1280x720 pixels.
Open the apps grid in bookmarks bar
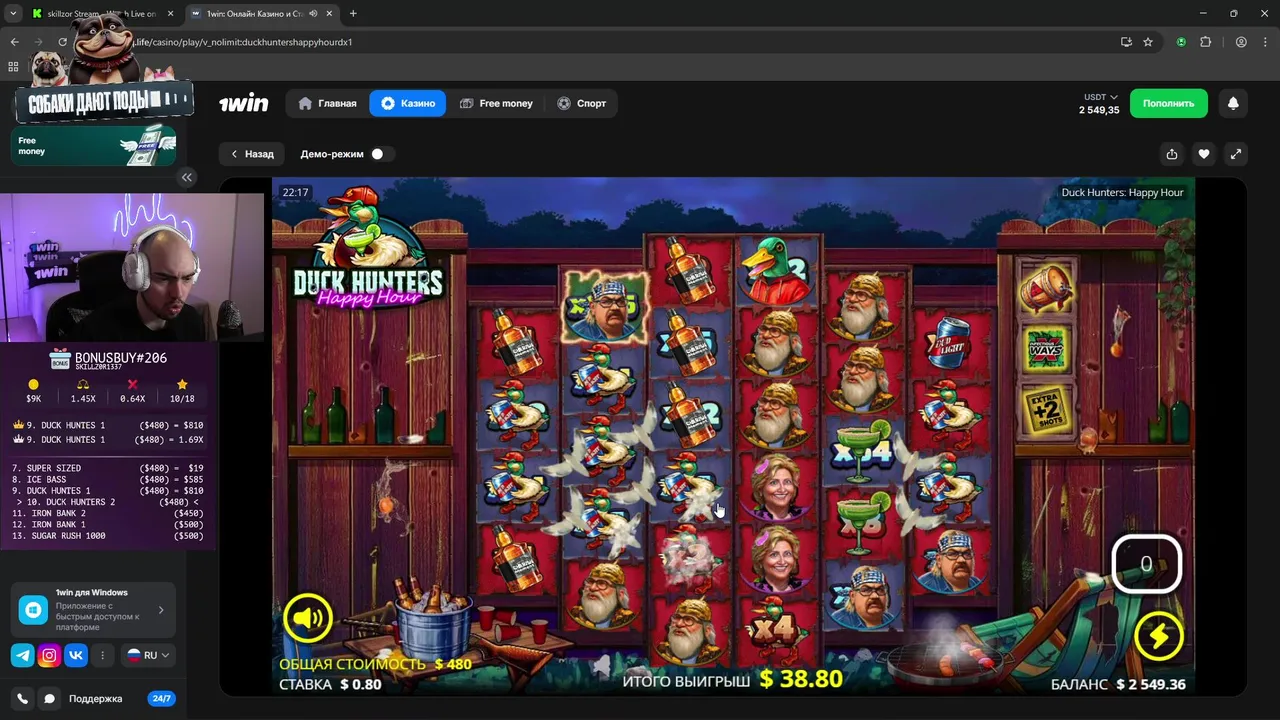(13, 67)
